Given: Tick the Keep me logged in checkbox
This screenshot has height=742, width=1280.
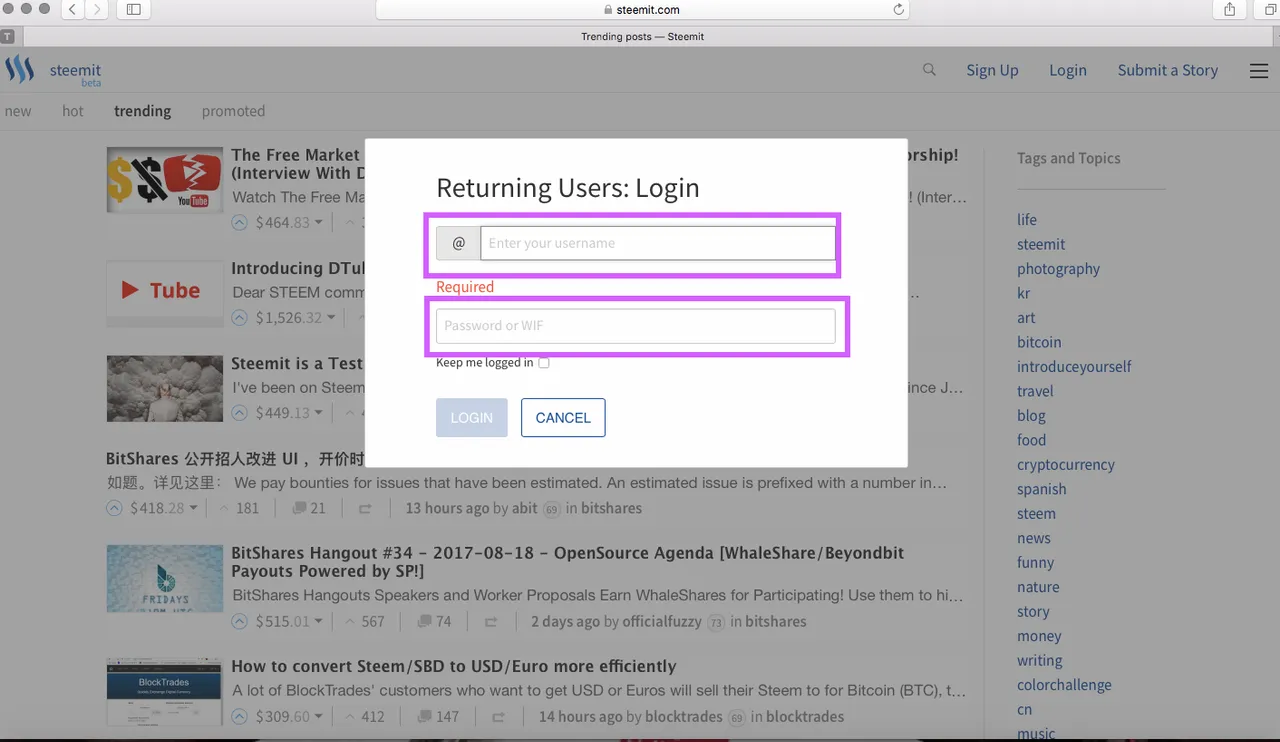Looking at the screenshot, I should tap(544, 363).
